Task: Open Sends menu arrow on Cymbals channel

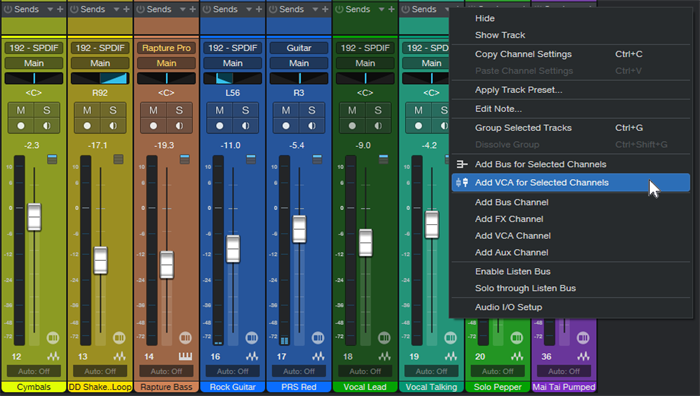Action: (50, 9)
